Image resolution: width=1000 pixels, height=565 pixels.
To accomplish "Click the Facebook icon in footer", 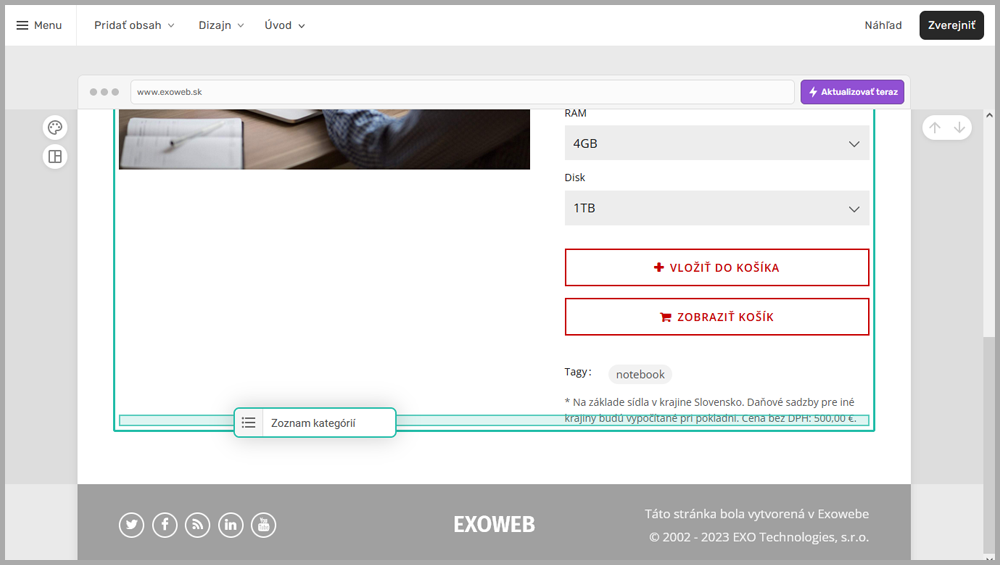I will [x=165, y=525].
